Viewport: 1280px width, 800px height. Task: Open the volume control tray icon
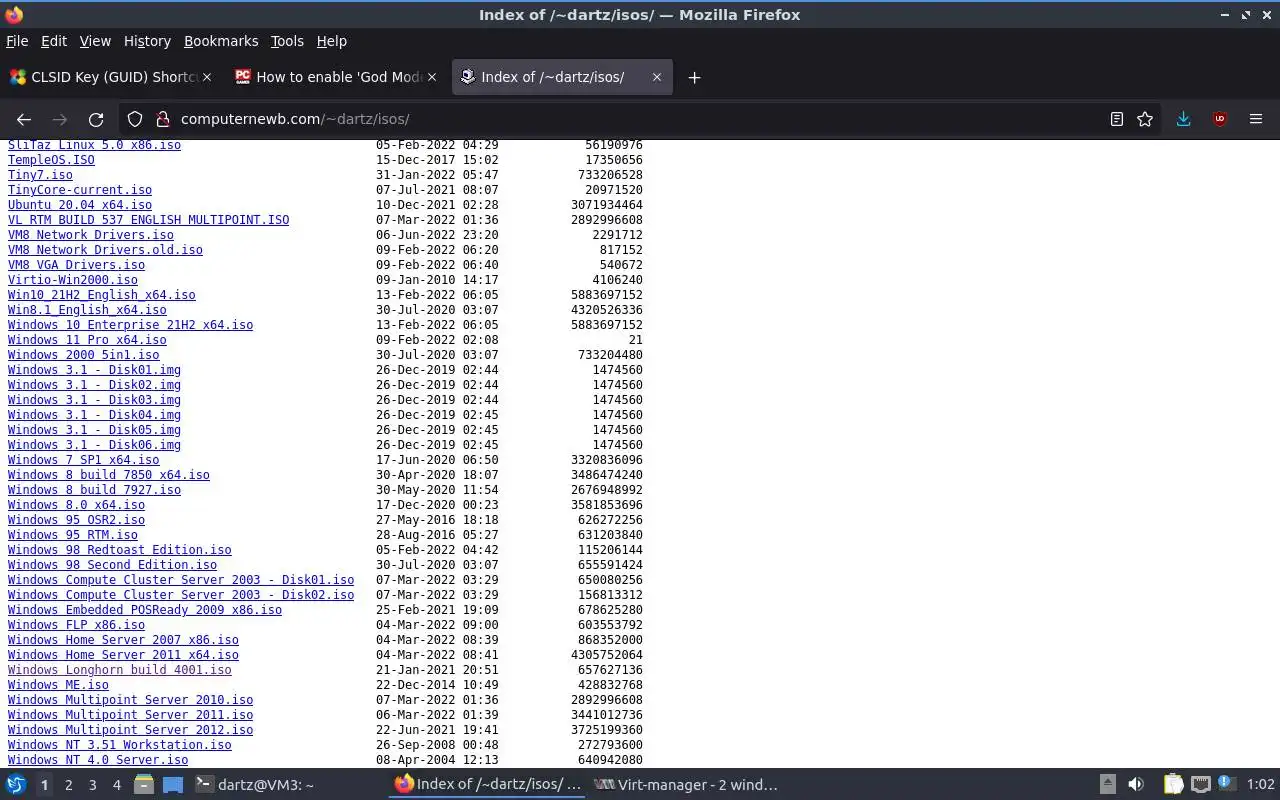tap(1136, 785)
